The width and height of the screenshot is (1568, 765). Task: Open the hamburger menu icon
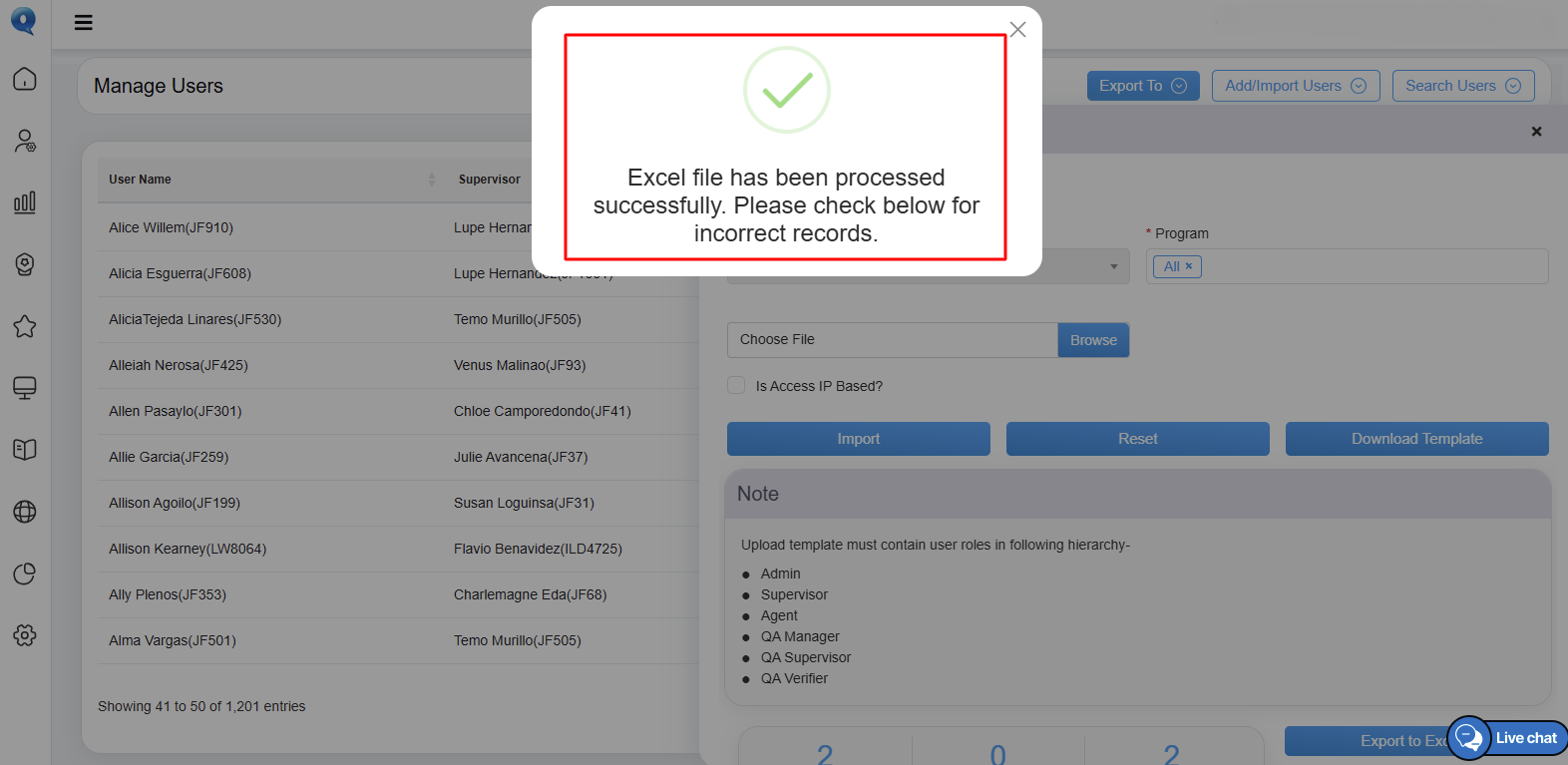pos(84,22)
